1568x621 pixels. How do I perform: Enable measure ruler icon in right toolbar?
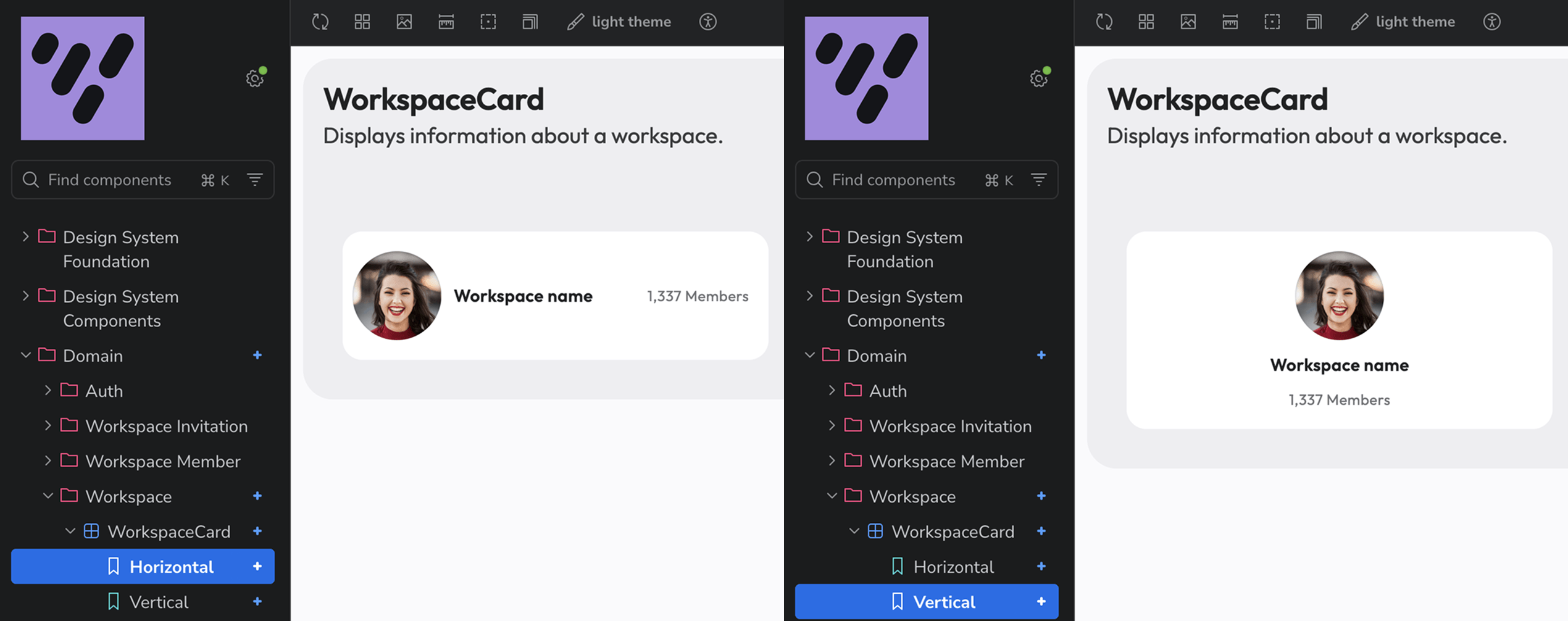1230,22
